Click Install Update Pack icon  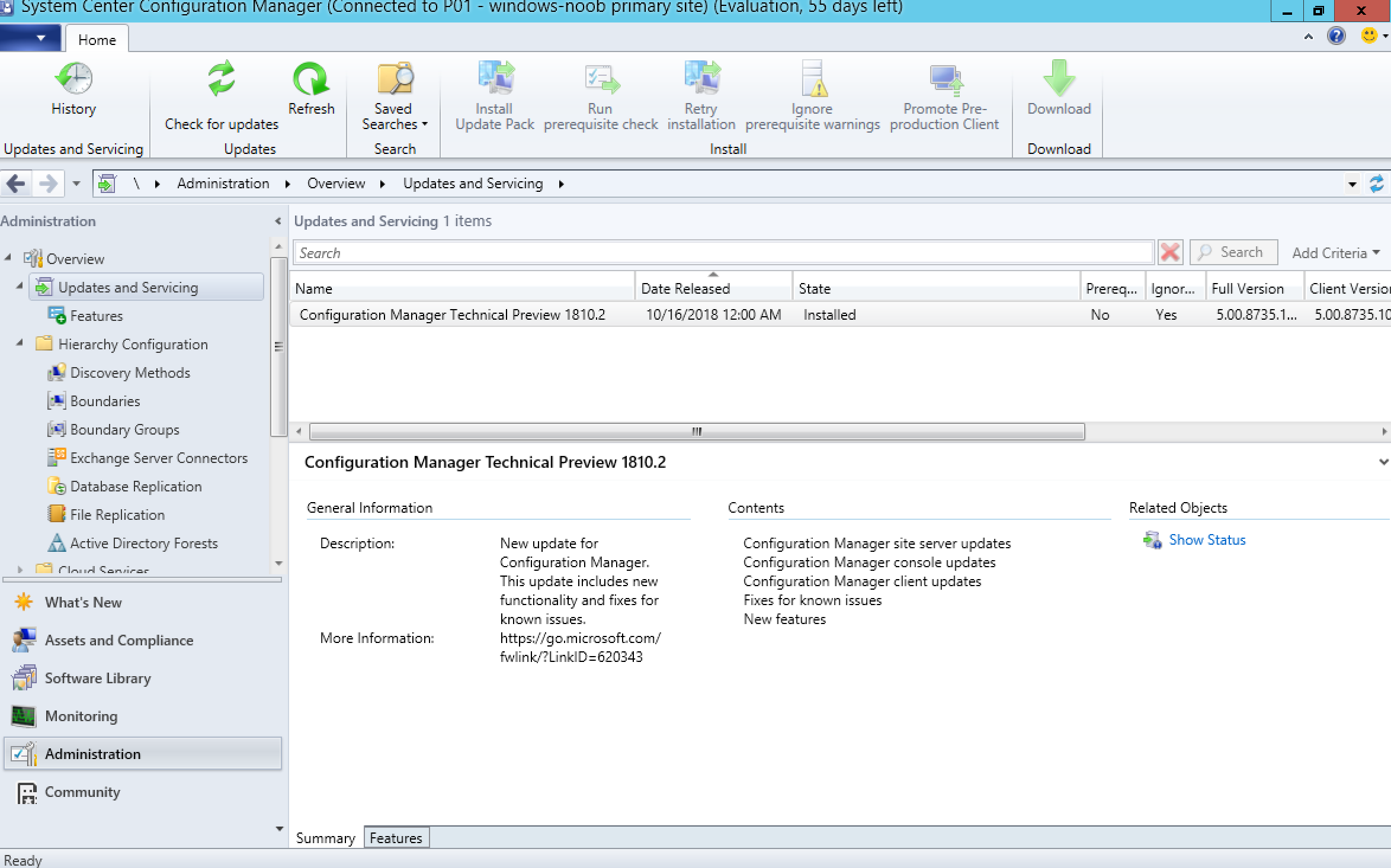click(x=496, y=79)
